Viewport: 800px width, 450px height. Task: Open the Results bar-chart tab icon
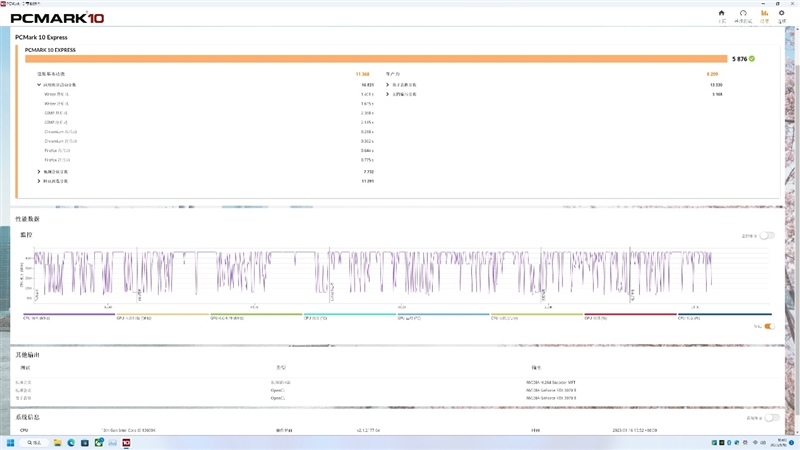764,13
